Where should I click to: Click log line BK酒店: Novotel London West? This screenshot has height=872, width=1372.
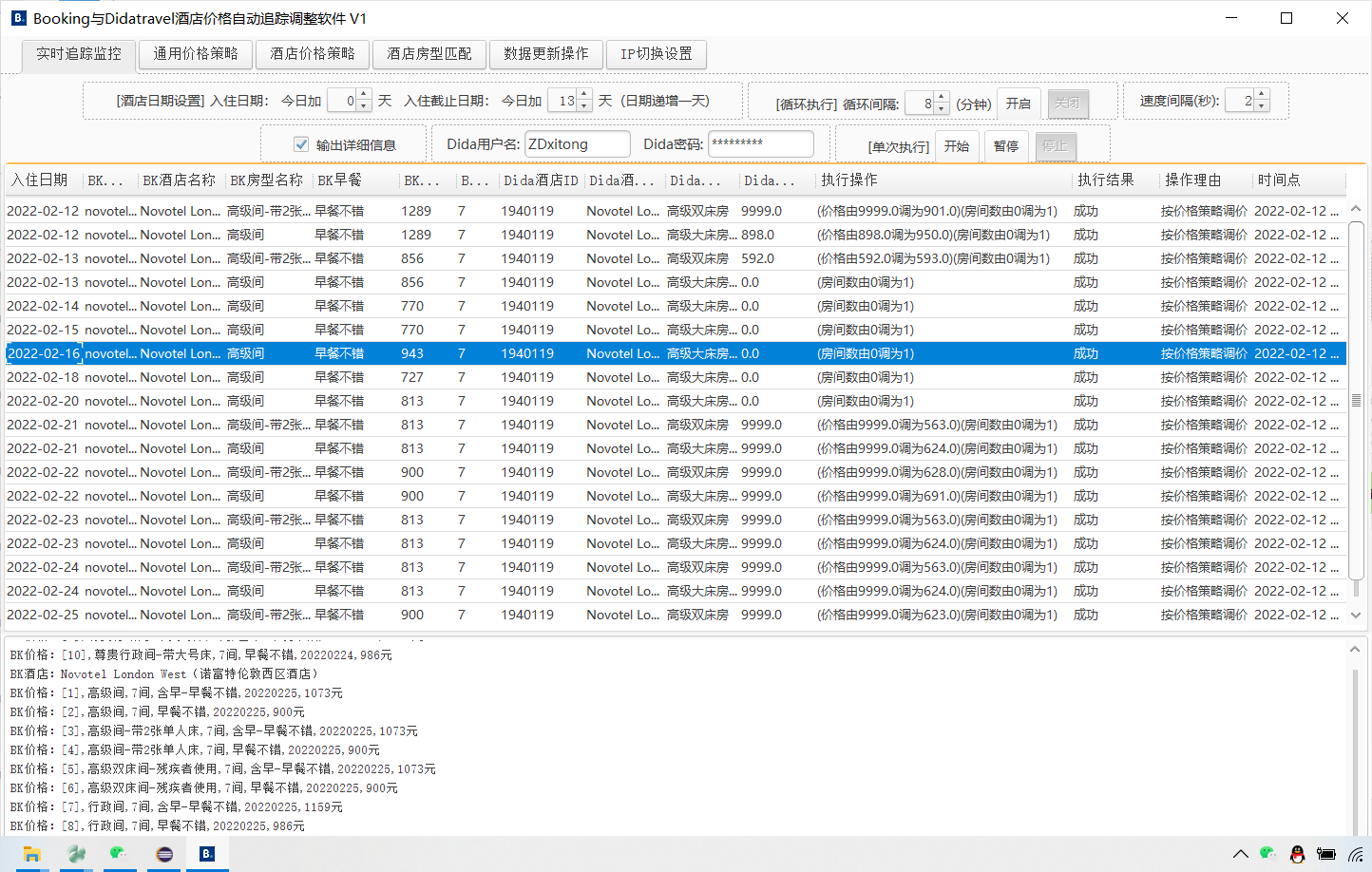pyautogui.click(x=163, y=673)
